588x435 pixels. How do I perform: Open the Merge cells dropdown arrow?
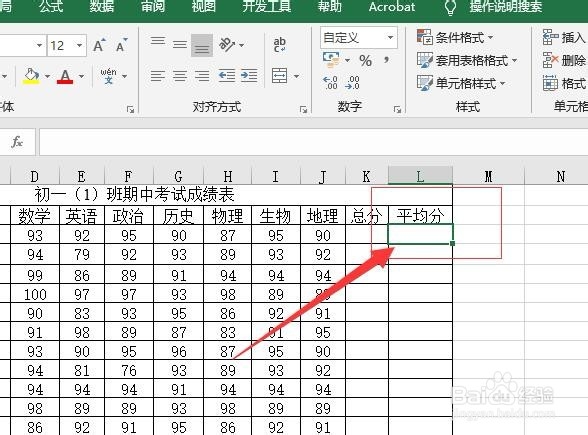297,76
